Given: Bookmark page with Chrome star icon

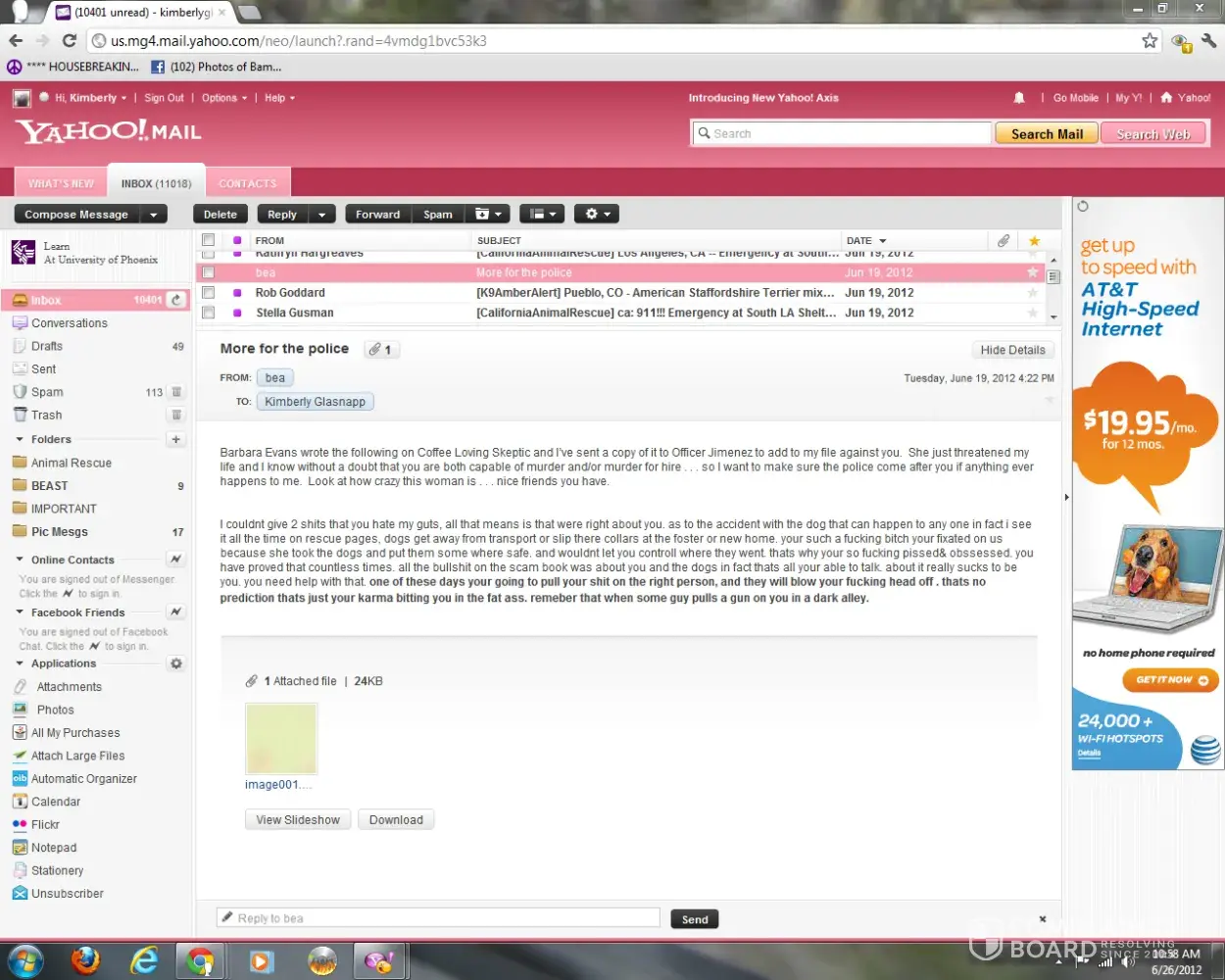Looking at the screenshot, I should pos(1150,40).
